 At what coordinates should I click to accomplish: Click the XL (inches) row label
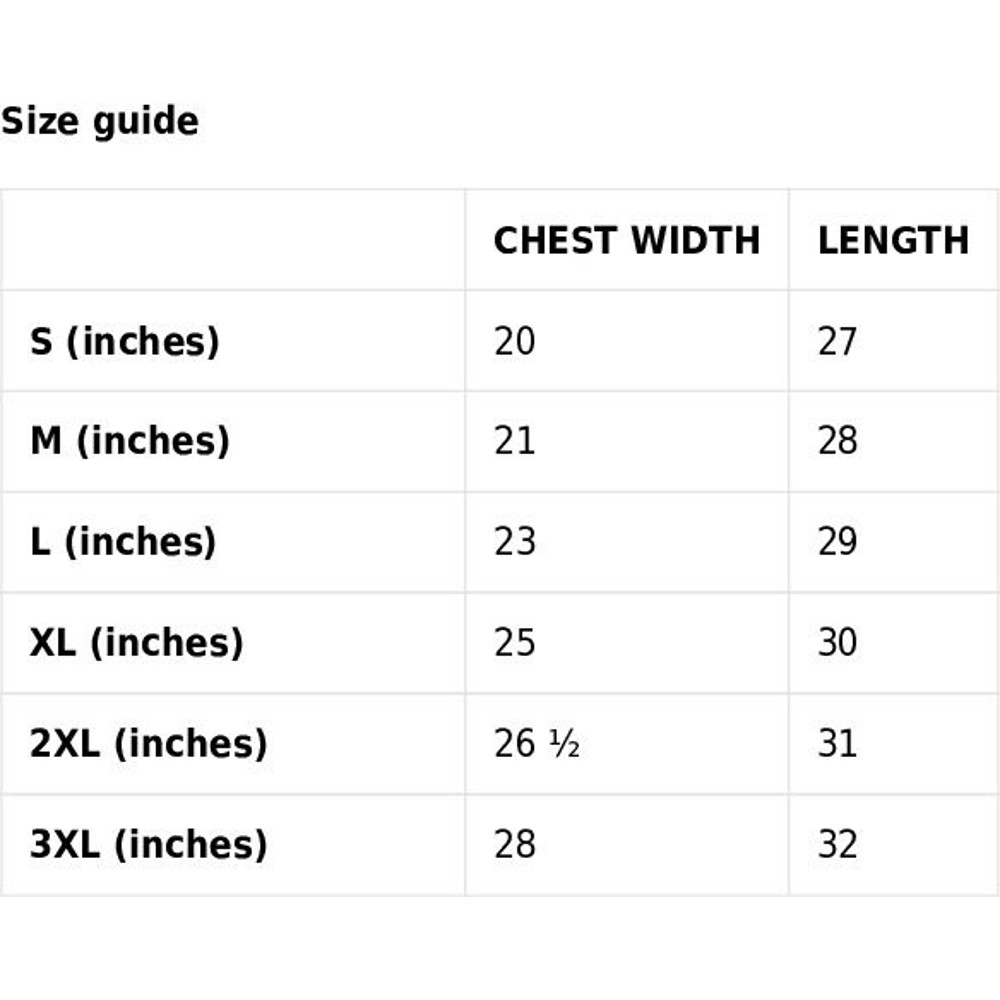click(x=137, y=642)
